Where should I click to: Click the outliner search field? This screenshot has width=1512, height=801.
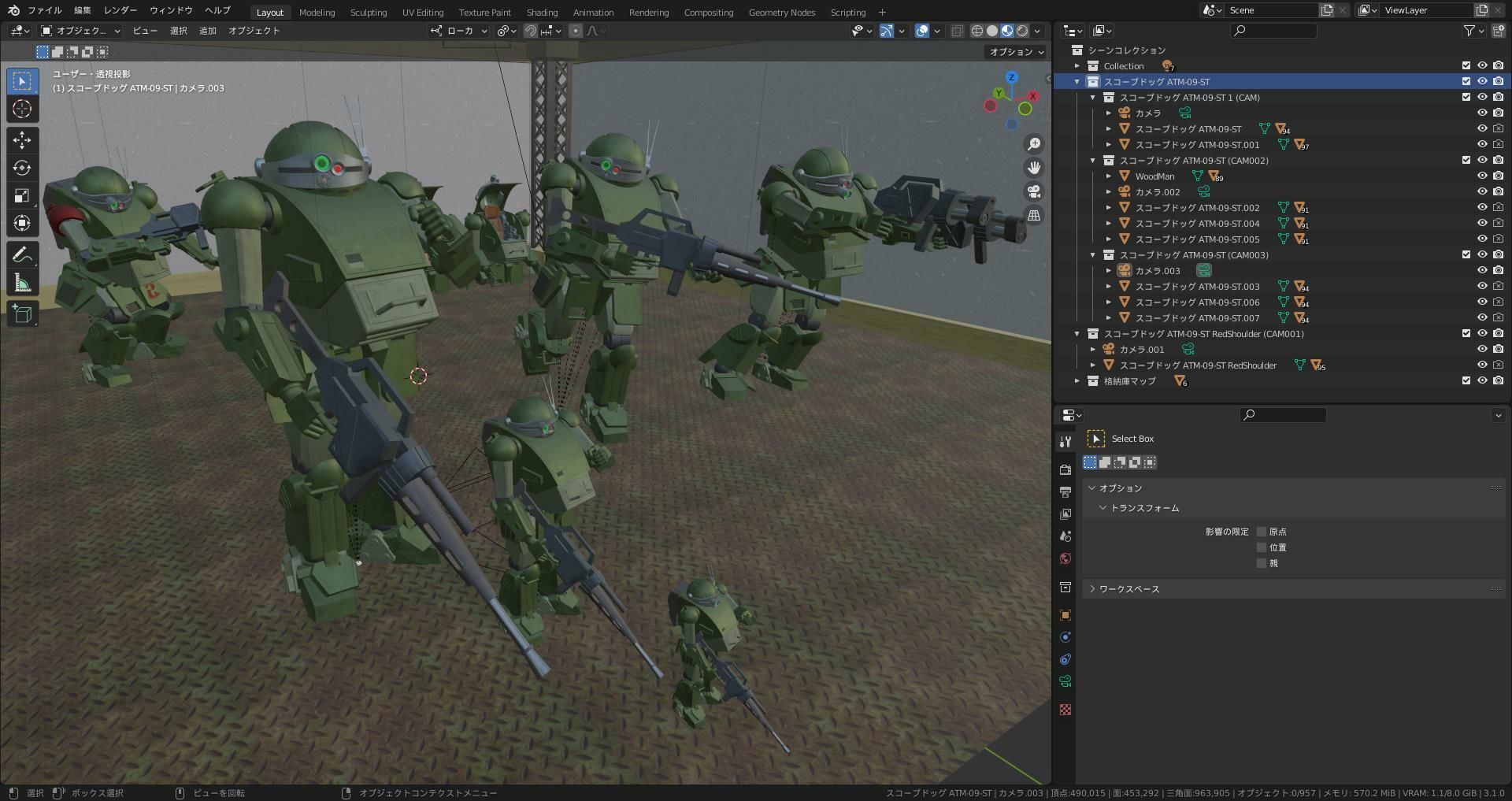1274,31
